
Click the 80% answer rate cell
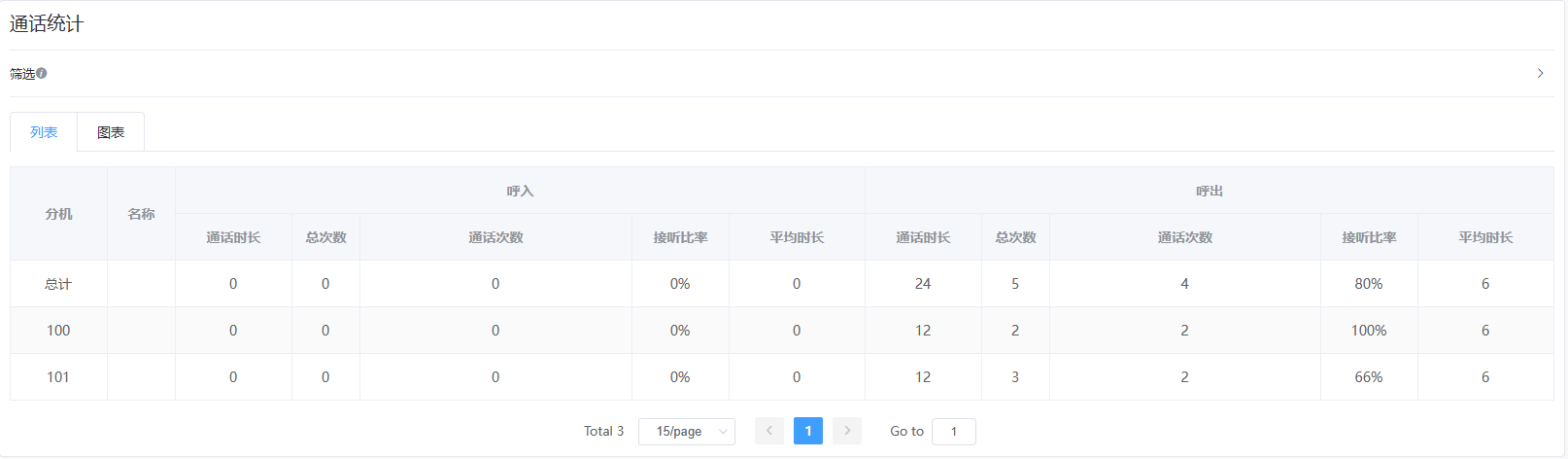coord(1369,284)
